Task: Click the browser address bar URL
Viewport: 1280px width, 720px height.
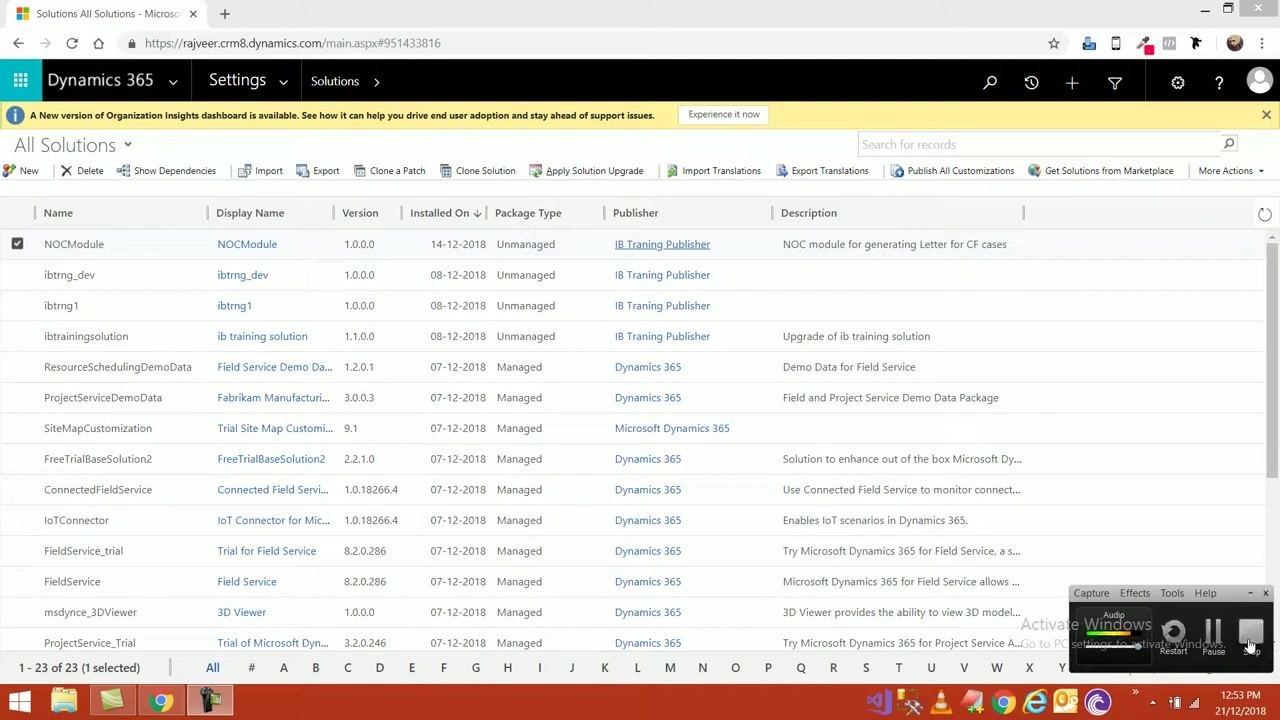Action: click(x=292, y=43)
